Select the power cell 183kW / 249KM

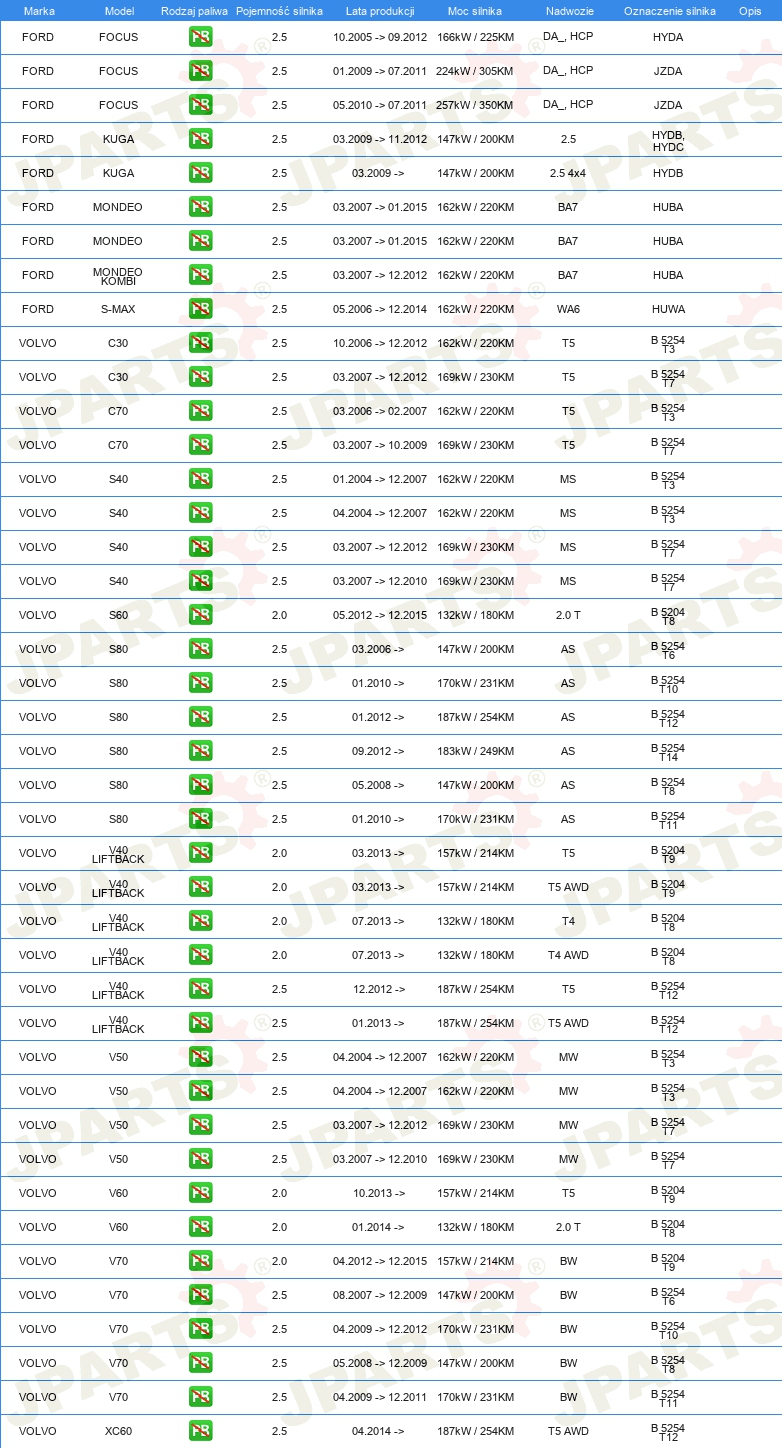click(475, 751)
